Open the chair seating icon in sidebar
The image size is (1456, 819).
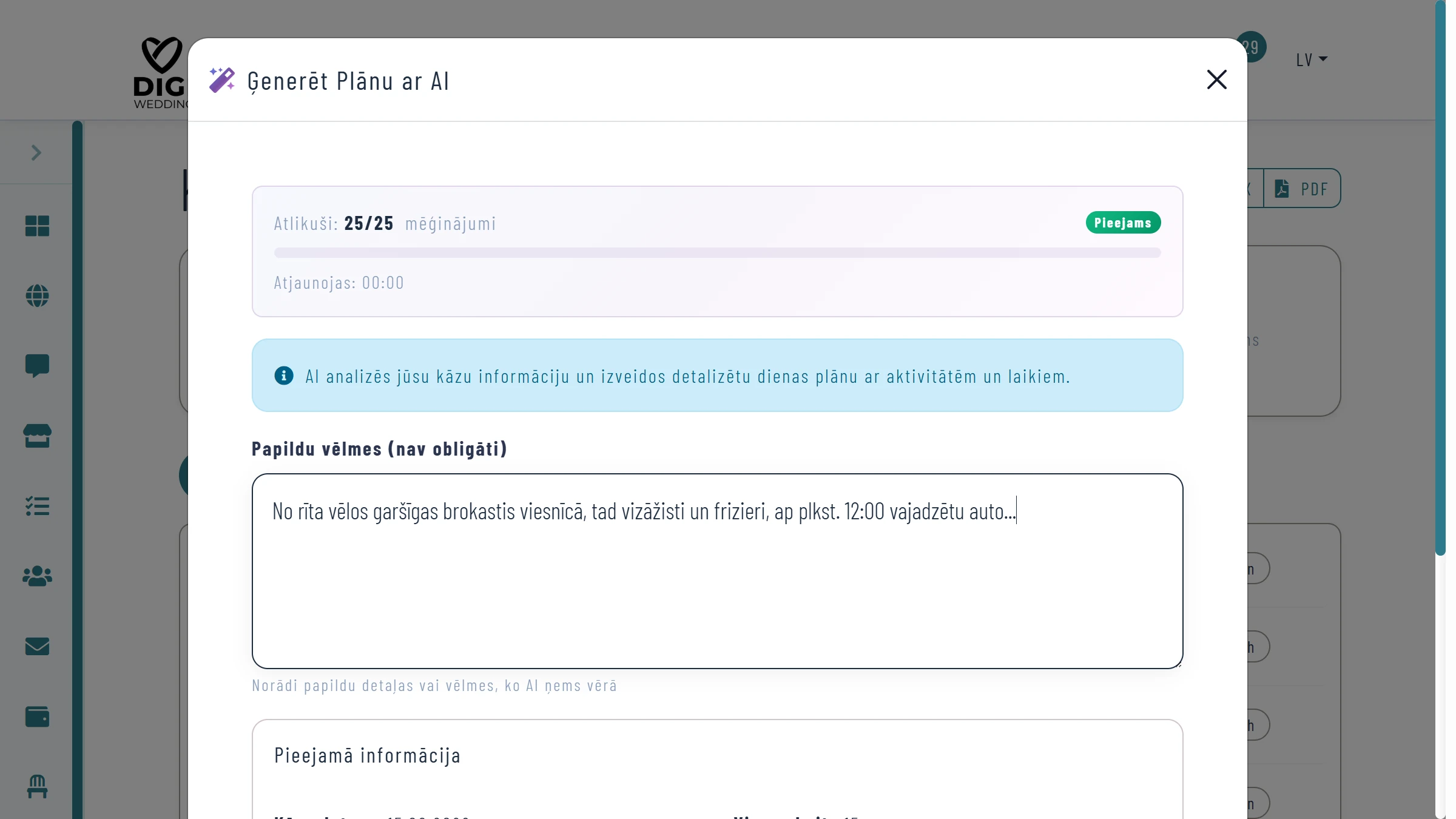pos(37,786)
